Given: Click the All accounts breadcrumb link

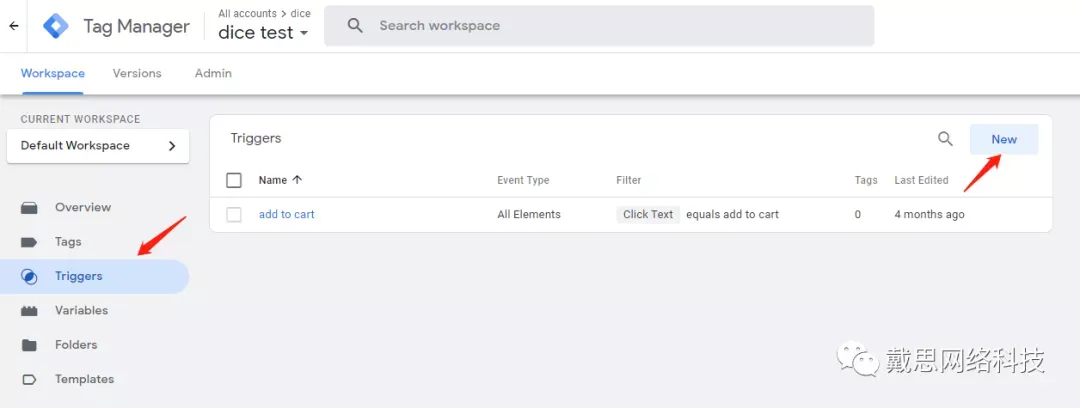Looking at the screenshot, I should (x=247, y=13).
